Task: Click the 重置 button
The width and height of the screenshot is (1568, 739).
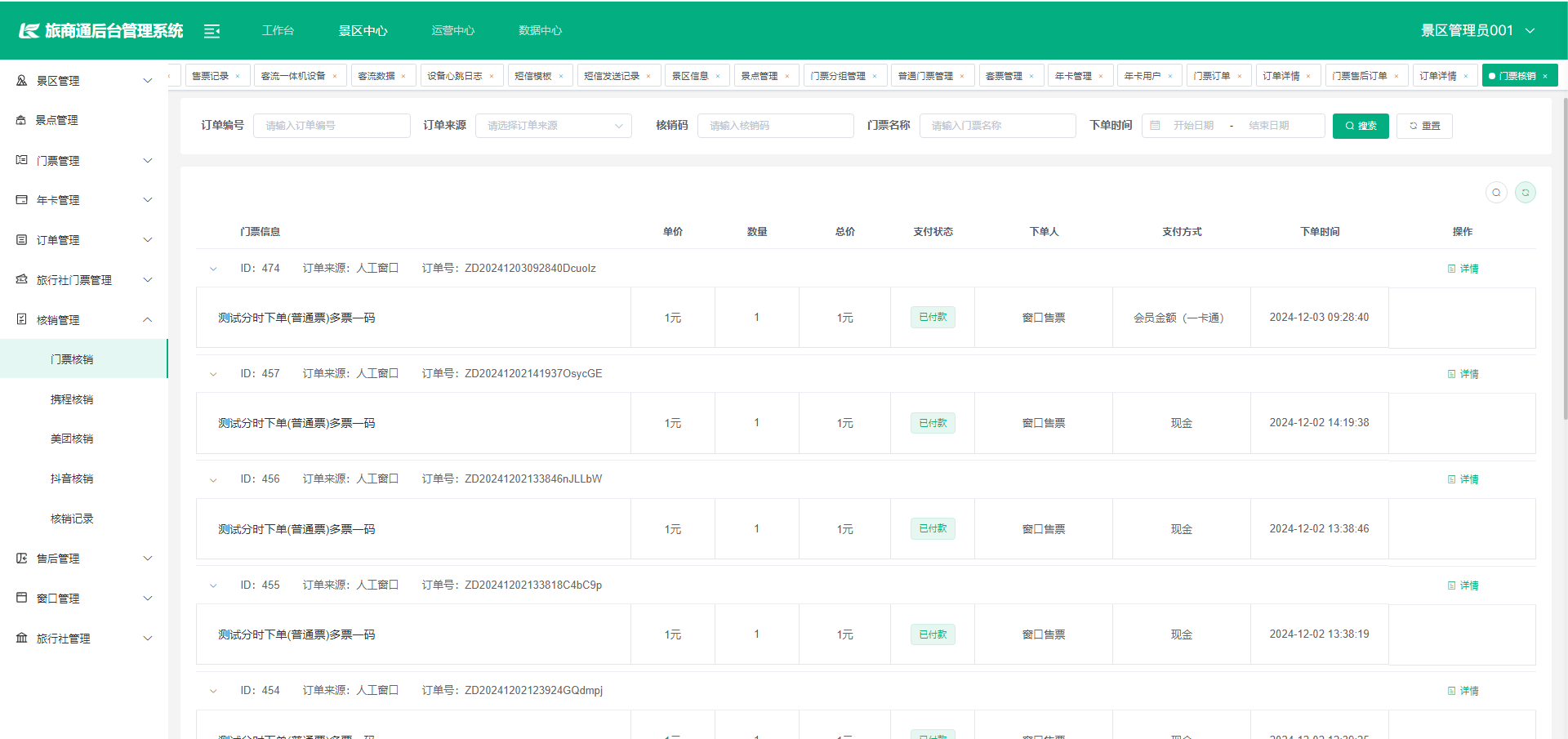Action: [1424, 126]
